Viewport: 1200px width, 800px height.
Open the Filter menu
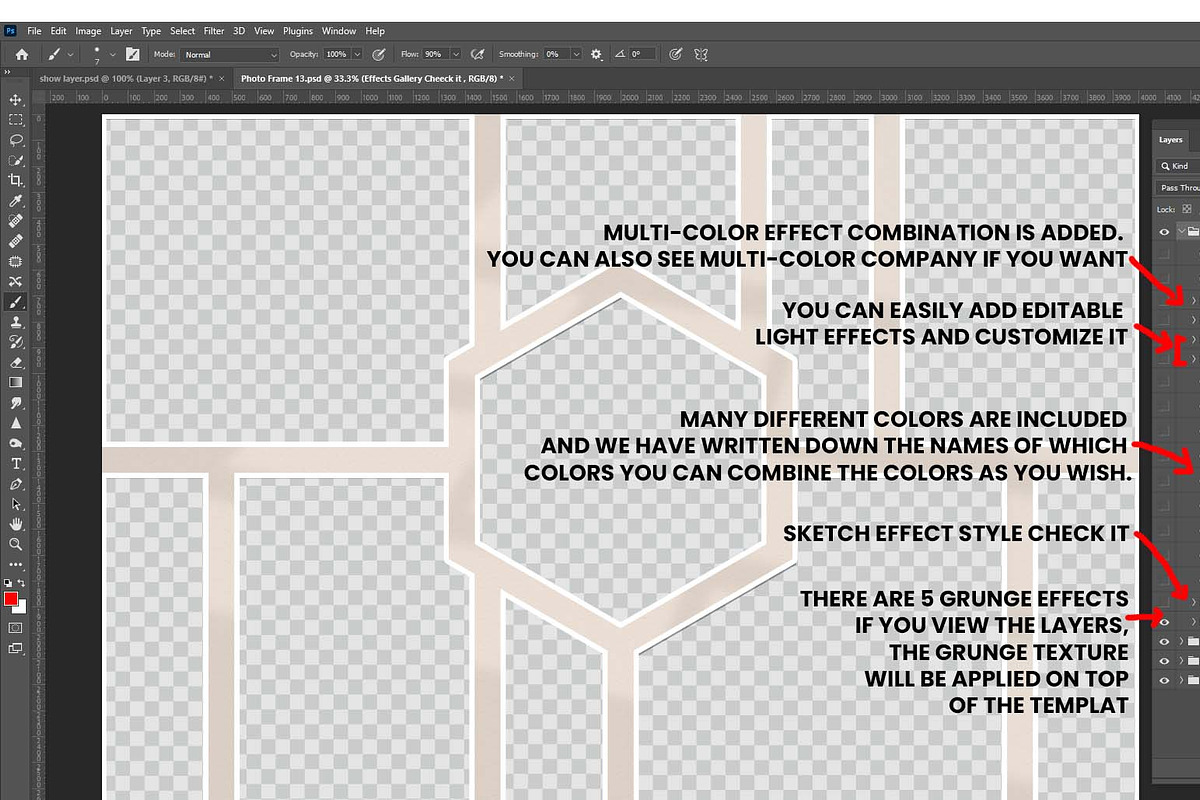[x=214, y=31]
